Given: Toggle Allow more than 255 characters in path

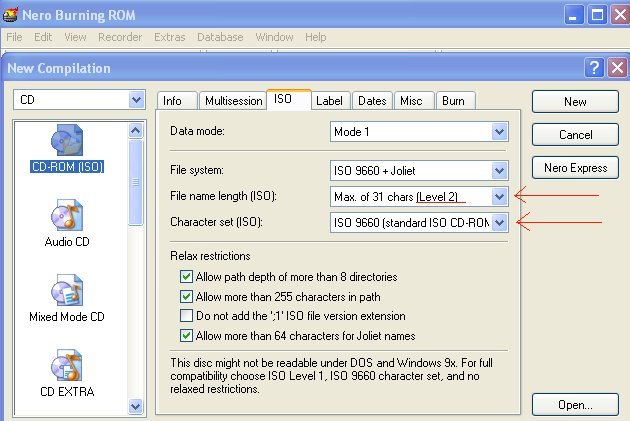Looking at the screenshot, I should [x=186, y=296].
